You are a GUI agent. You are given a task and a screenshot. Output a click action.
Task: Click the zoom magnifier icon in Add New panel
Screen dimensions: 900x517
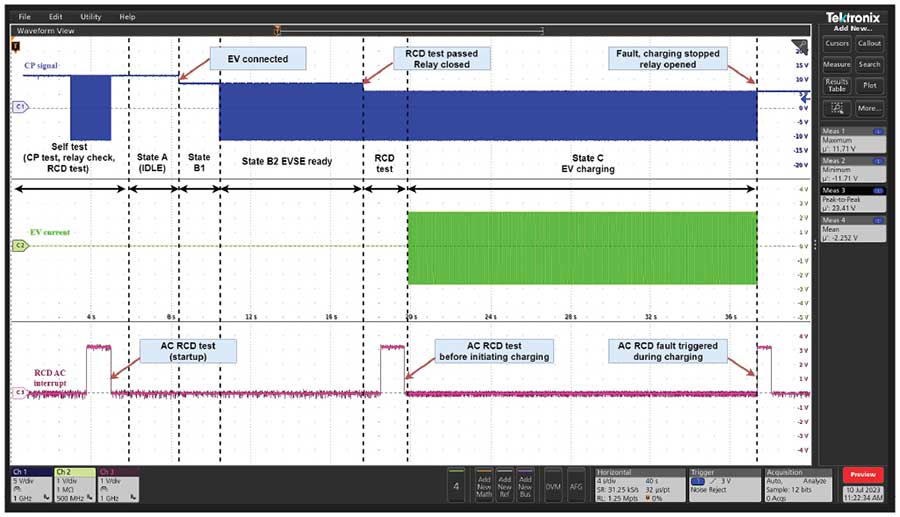click(835, 107)
